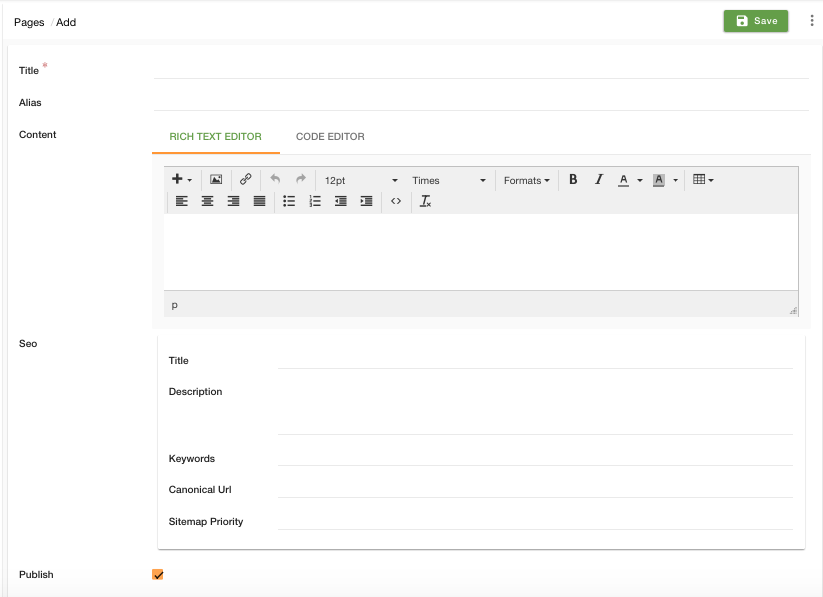
Task: Center align the text
Action: point(207,201)
